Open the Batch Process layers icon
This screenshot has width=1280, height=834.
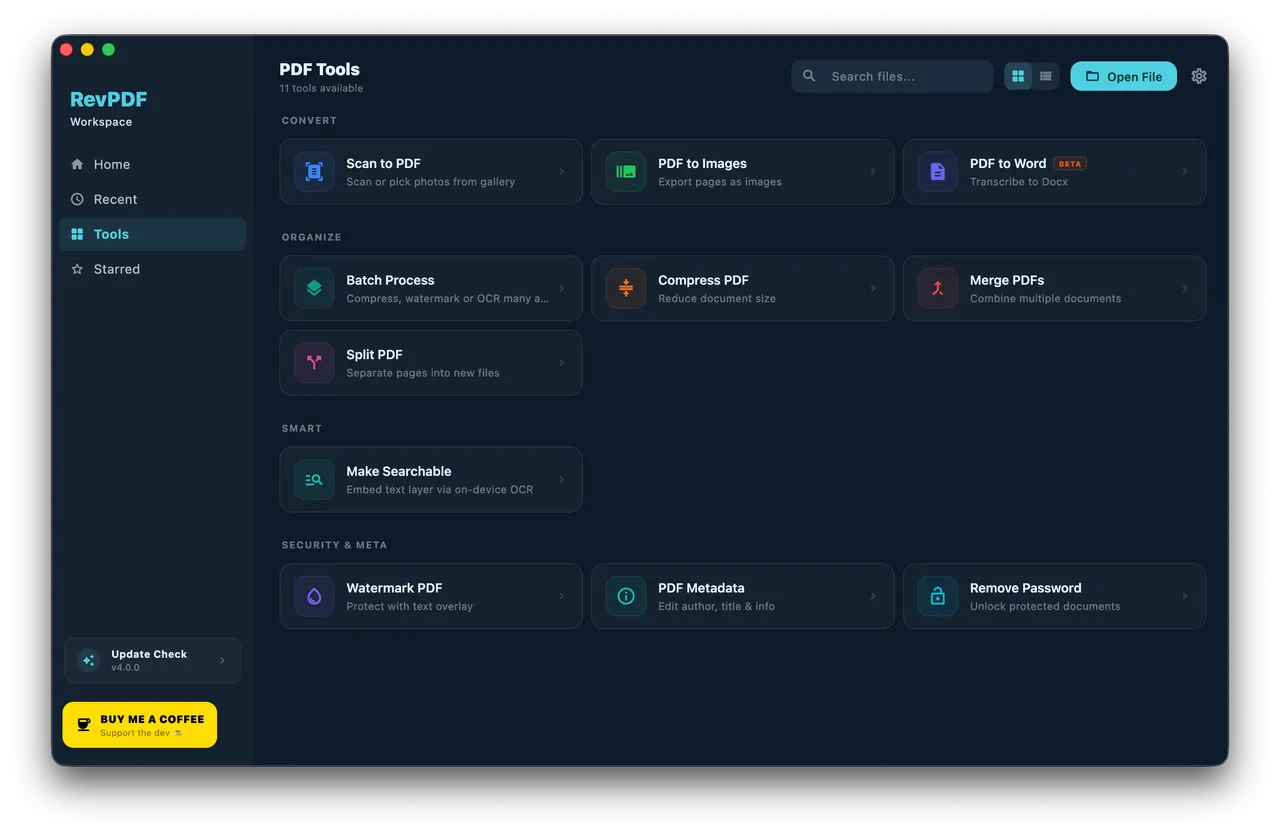click(x=314, y=288)
